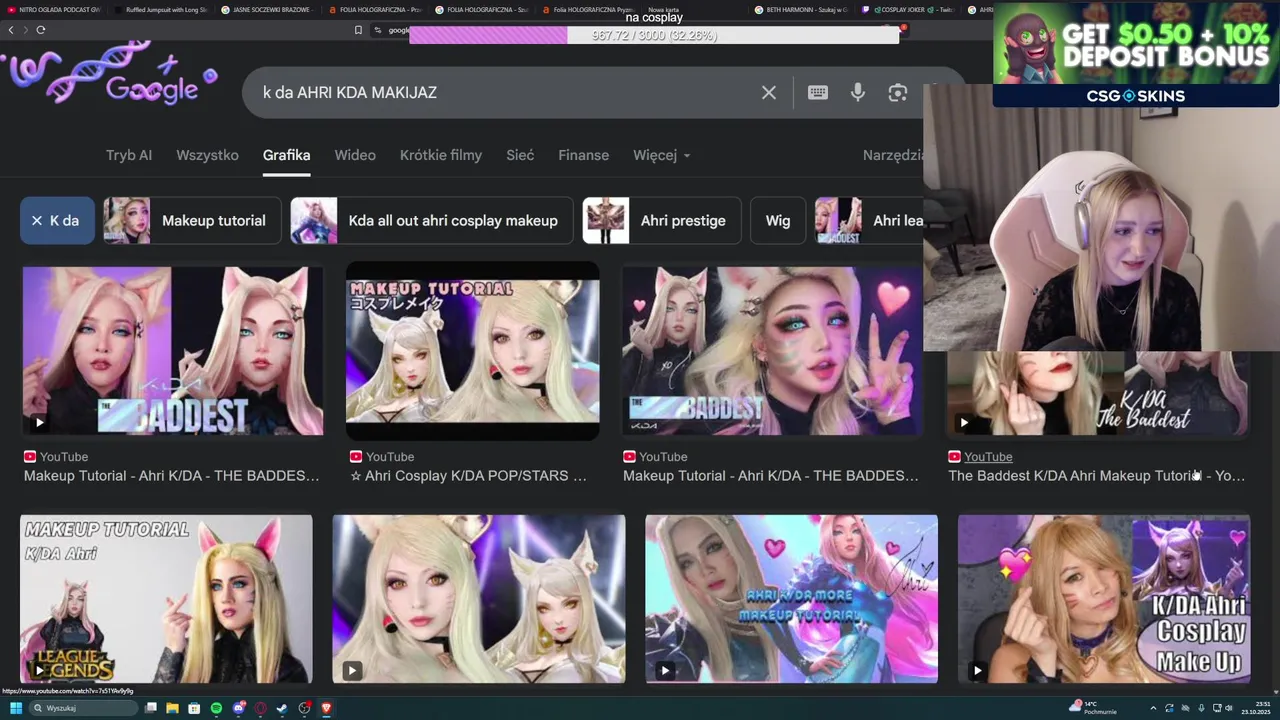Open the thumbnail with peace sign and heart
This screenshot has height=720, width=1280.
pyautogui.click(x=772, y=351)
